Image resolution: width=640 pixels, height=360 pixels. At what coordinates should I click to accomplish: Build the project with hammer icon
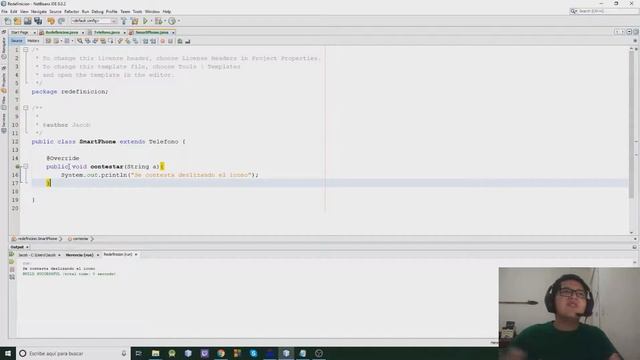(124, 21)
